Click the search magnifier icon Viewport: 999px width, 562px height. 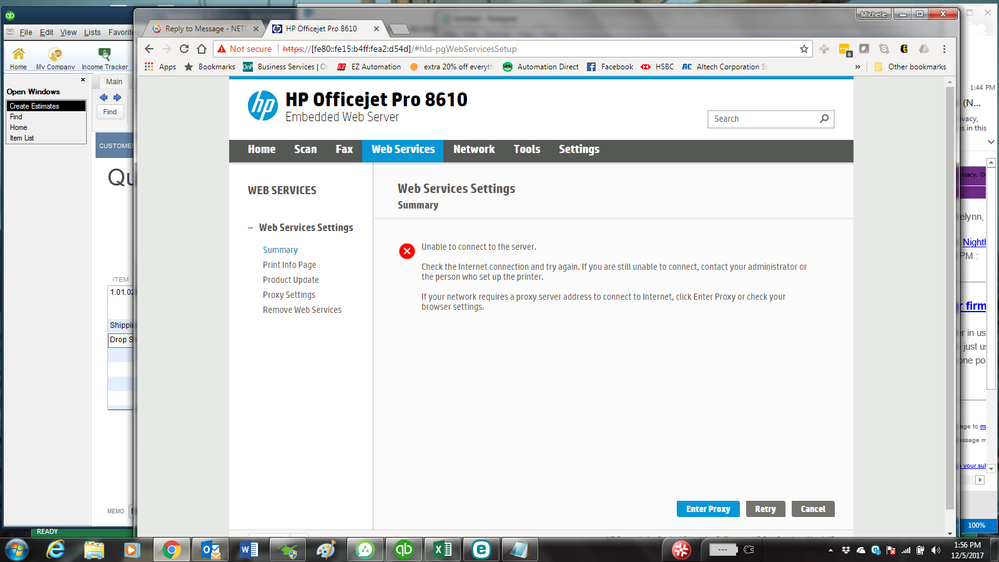(824, 119)
